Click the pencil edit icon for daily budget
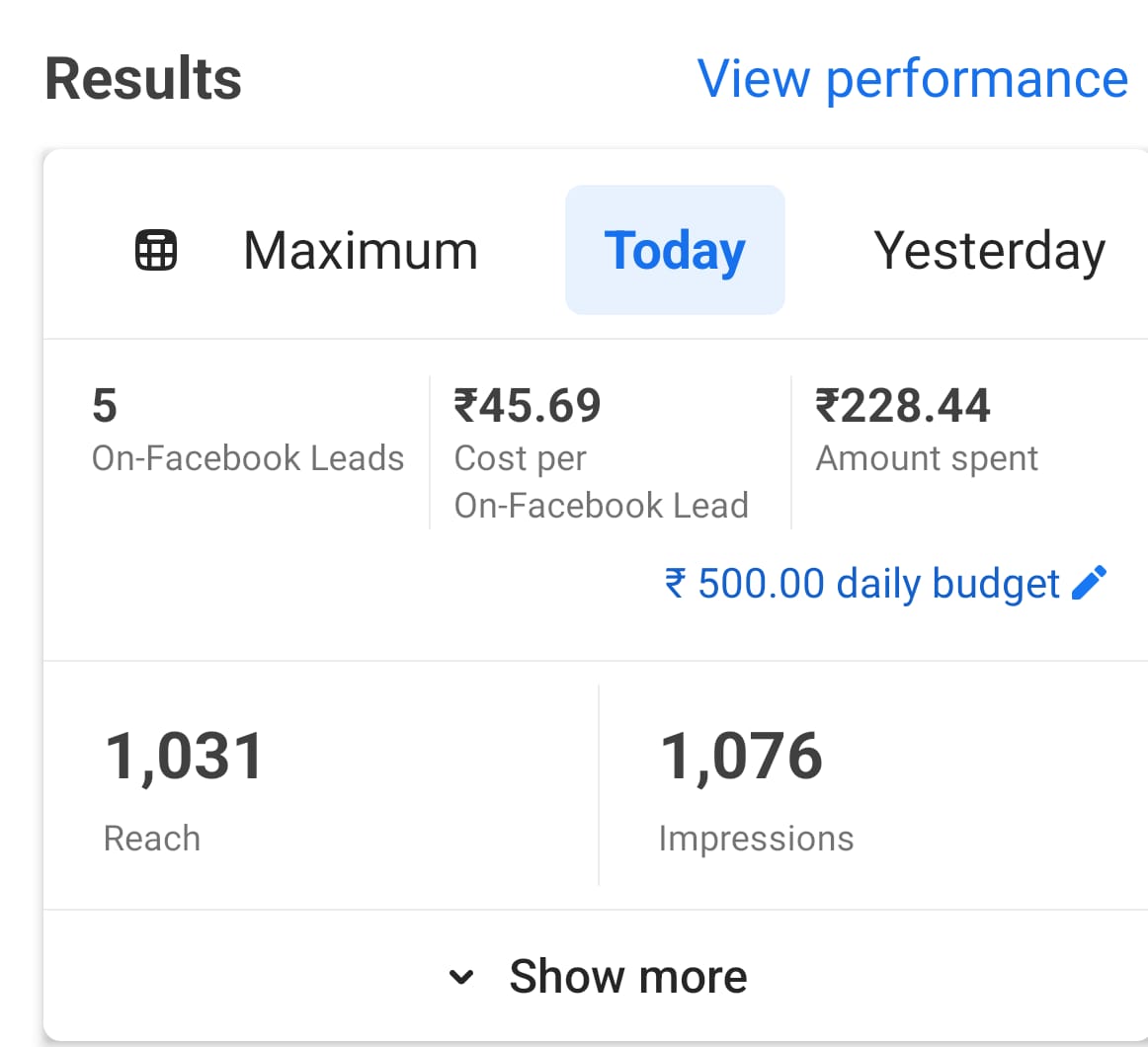Viewport: 1148px width, 1047px height. pos(1089,583)
